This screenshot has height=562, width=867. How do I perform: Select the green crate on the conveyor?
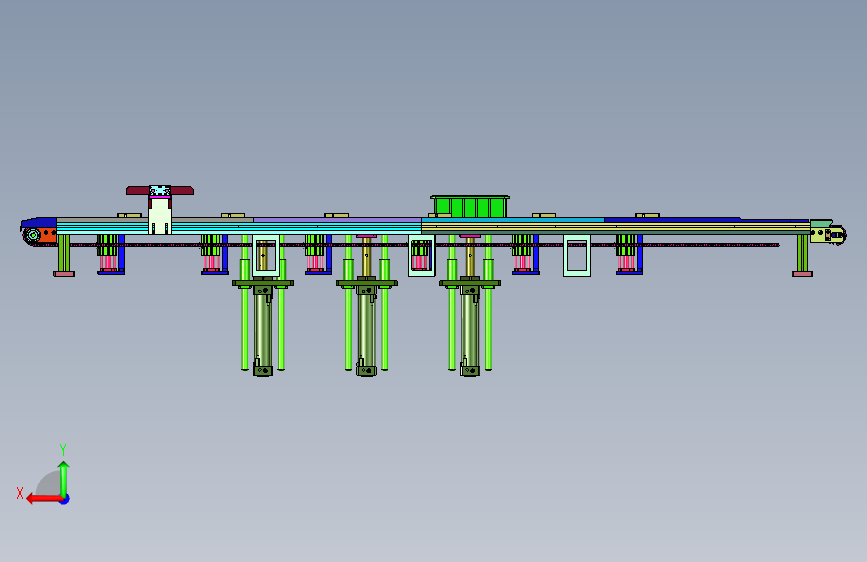pyautogui.click(x=469, y=206)
